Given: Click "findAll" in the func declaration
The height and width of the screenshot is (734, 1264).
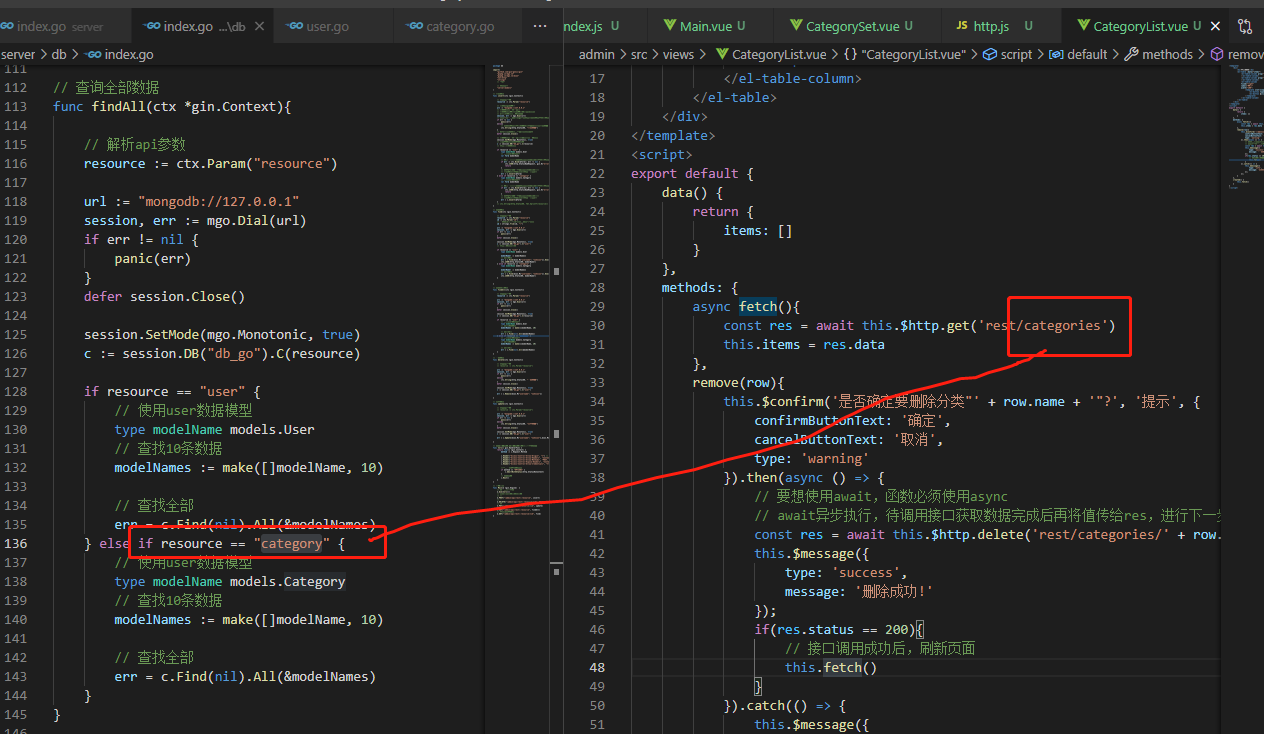Looking at the screenshot, I should pyautogui.click(x=118, y=106).
